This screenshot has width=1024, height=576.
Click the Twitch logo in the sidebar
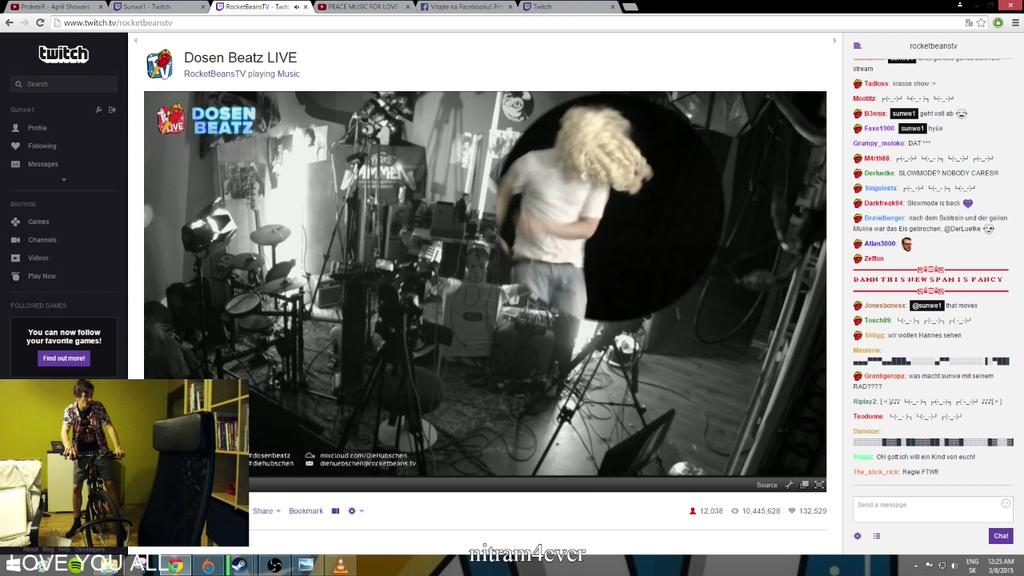pos(63,54)
